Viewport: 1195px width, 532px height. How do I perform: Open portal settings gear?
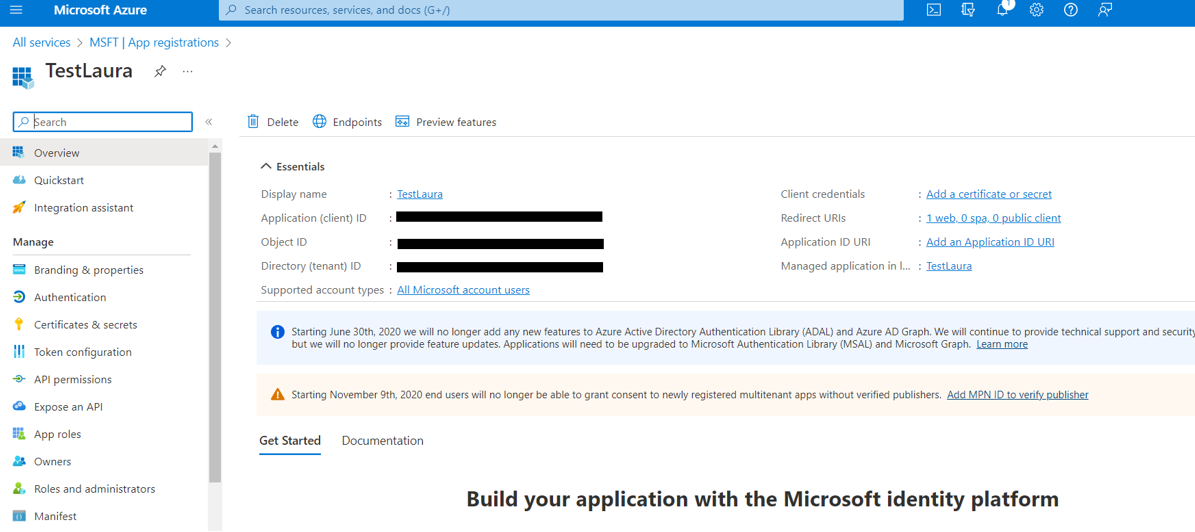tap(1036, 10)
